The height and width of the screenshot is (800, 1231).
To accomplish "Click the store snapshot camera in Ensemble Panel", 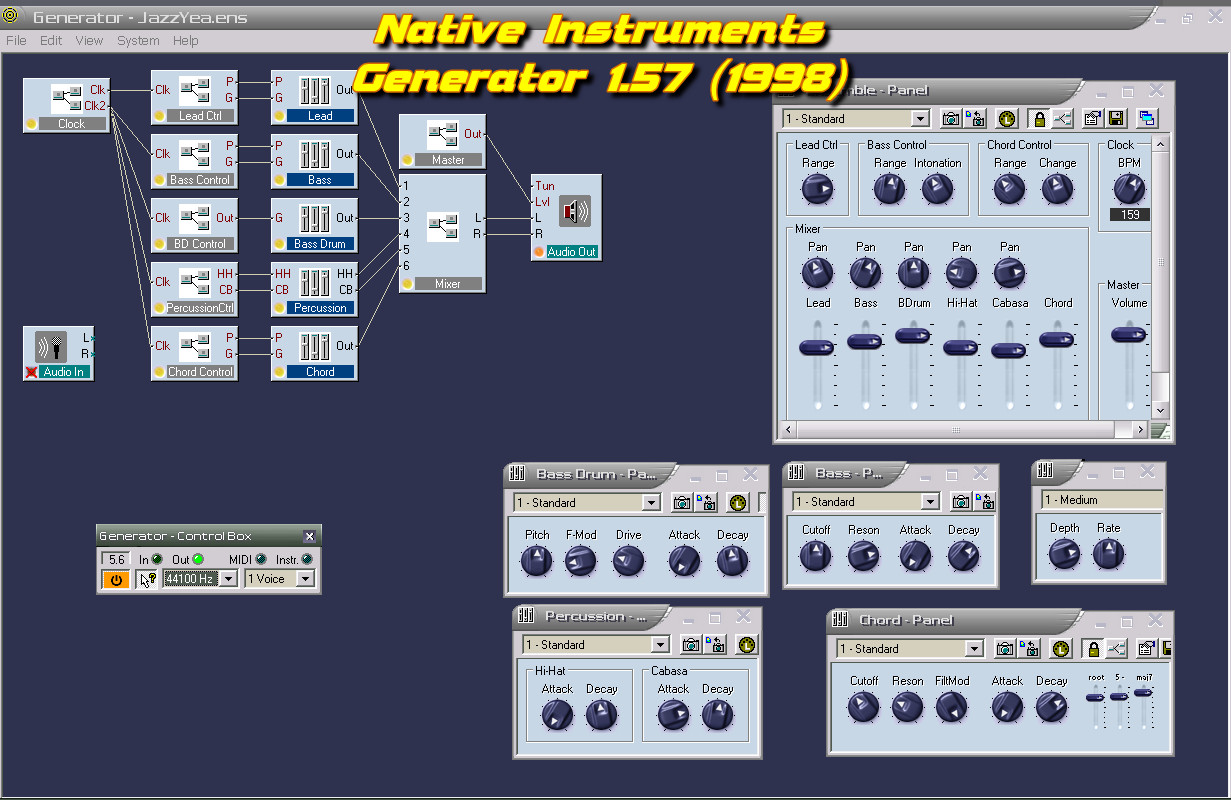I will pos(951,118).
